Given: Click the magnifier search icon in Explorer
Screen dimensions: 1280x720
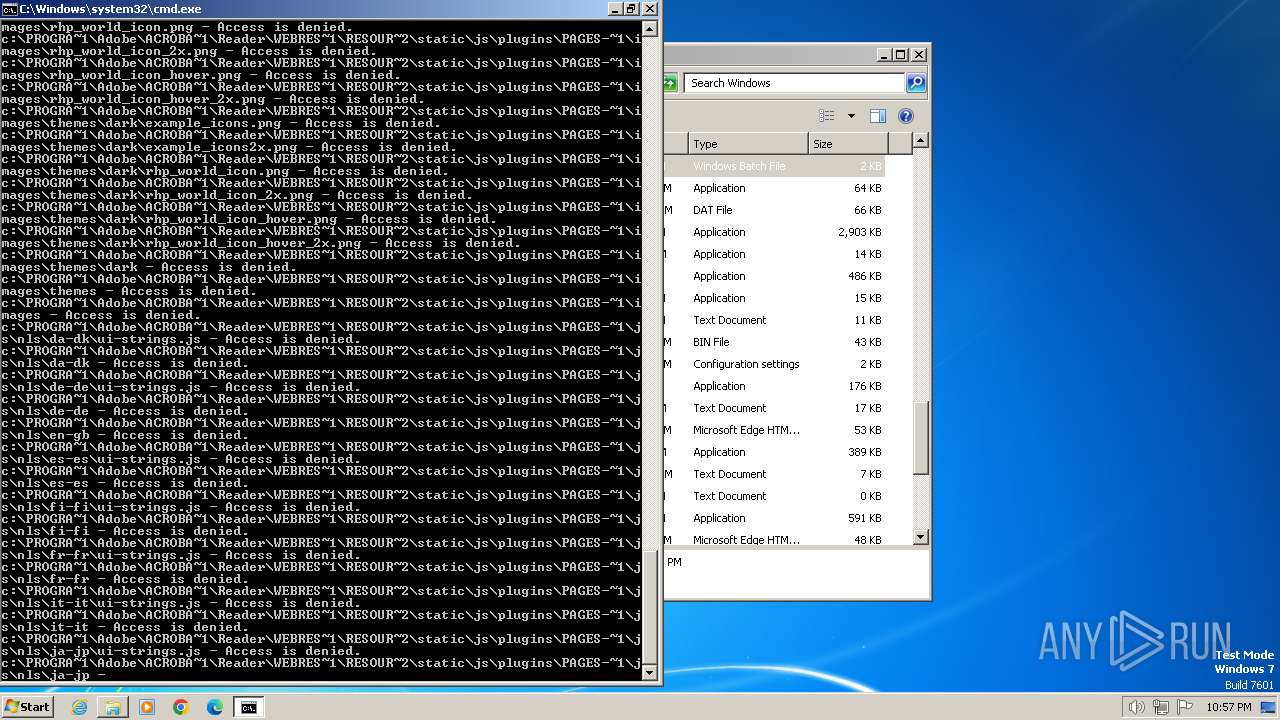Looking at the screenshot, I should point(916,83).
